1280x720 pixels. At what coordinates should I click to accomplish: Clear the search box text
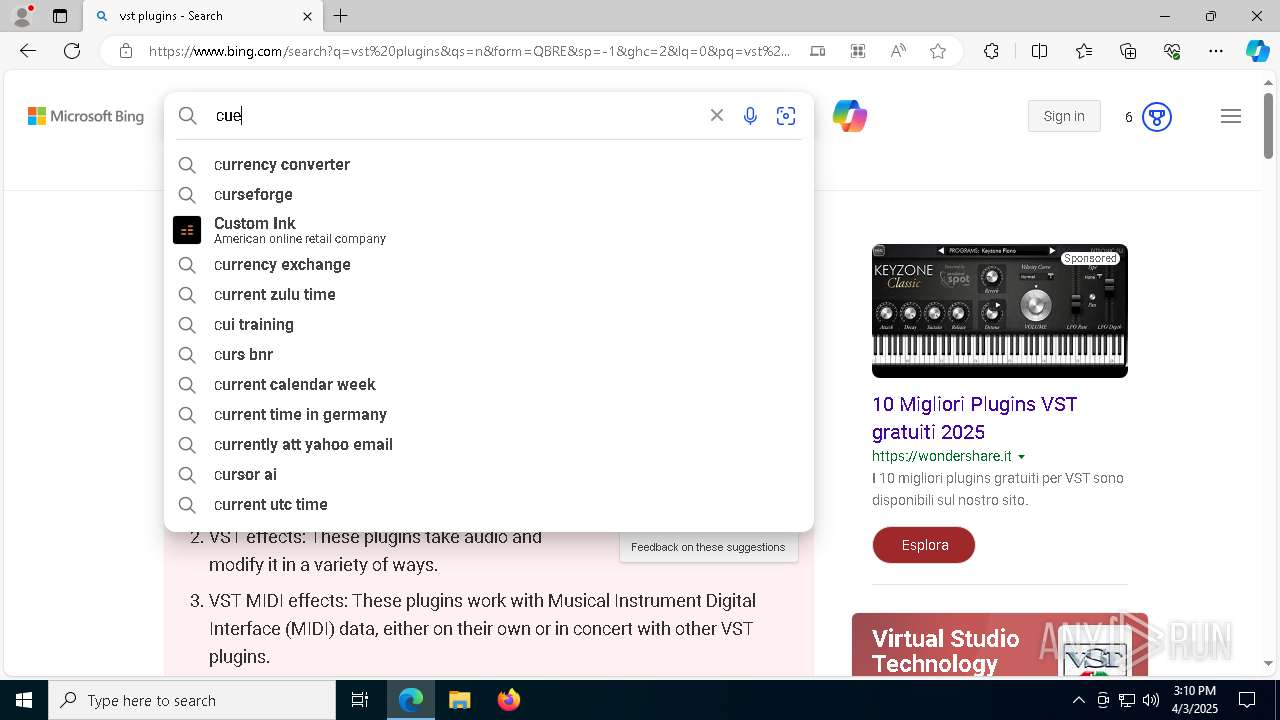[717, 116]
